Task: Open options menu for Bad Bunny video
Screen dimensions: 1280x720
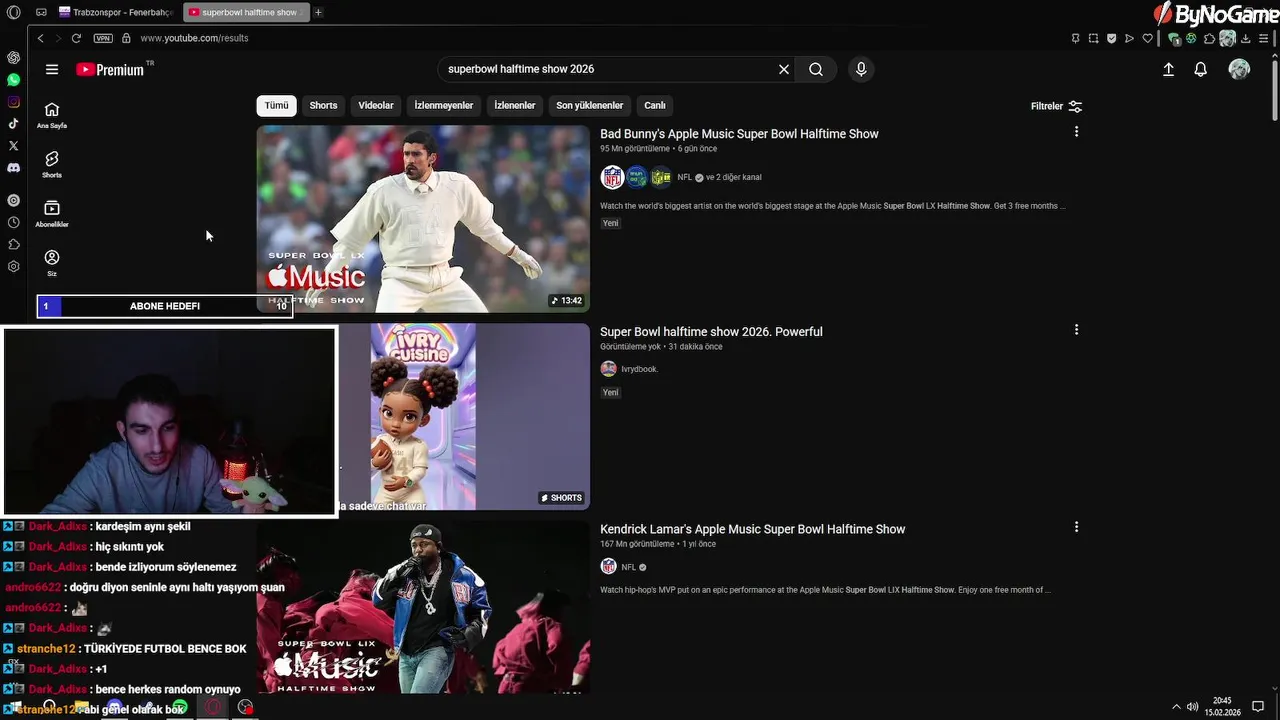Action: click(x=1076, y=132)
